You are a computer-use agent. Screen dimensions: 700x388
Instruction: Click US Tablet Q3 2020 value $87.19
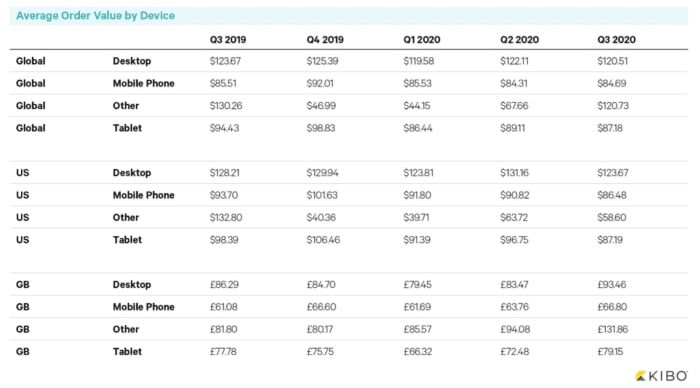(x=610, y=240)
